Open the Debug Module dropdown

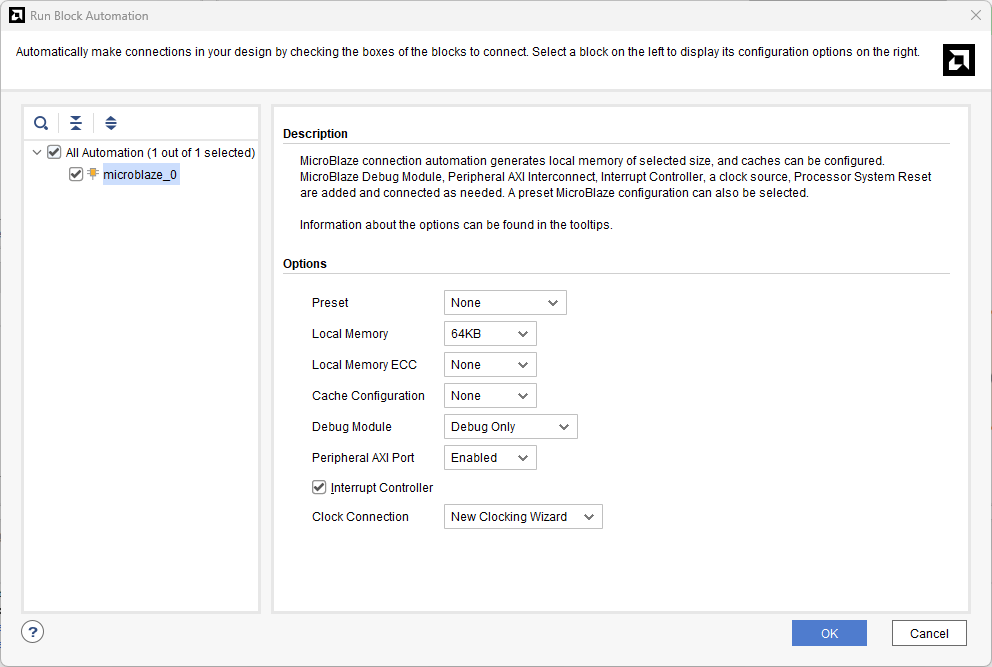click(510, 427)
